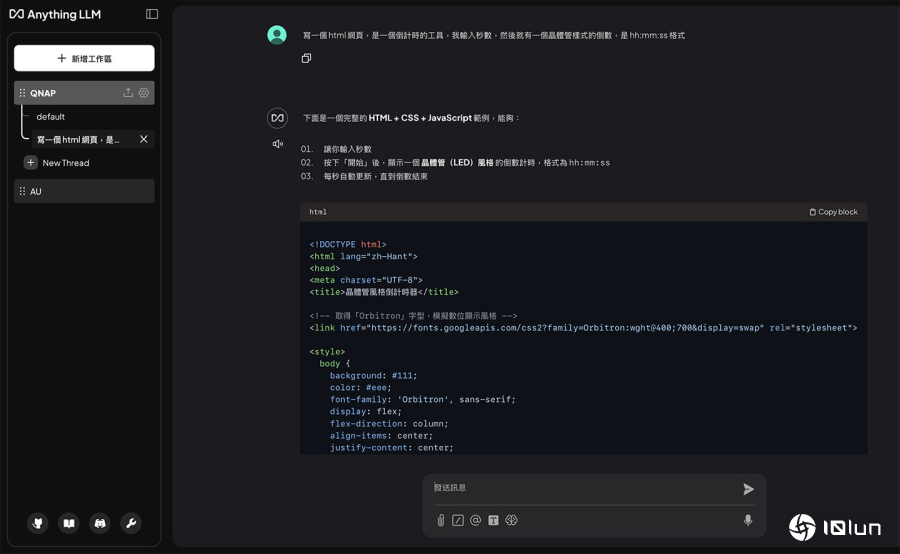Viewport: 900px width, 554px height.
Task: Click the QNAP workspace upload icon
Action: point(128,93)
